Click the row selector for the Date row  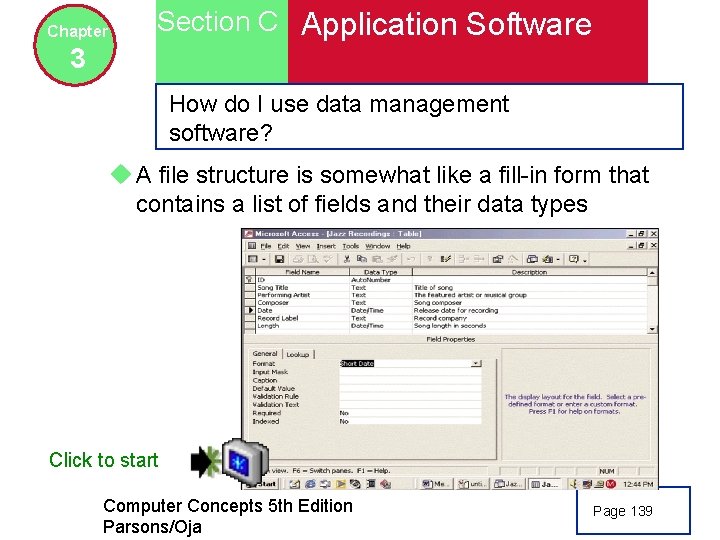point(250,310)
